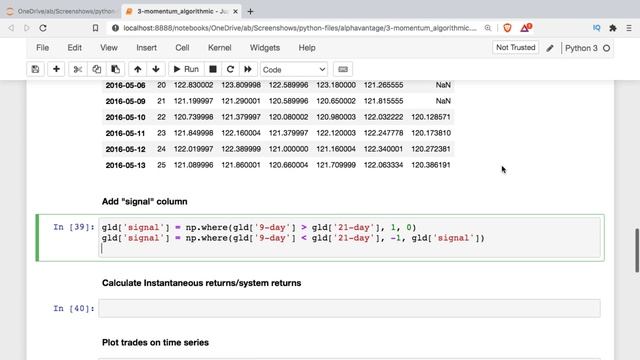Click date row 2016-05-13 in table
640x360 pixels.
pyautogui.click(x=125, y=165)
